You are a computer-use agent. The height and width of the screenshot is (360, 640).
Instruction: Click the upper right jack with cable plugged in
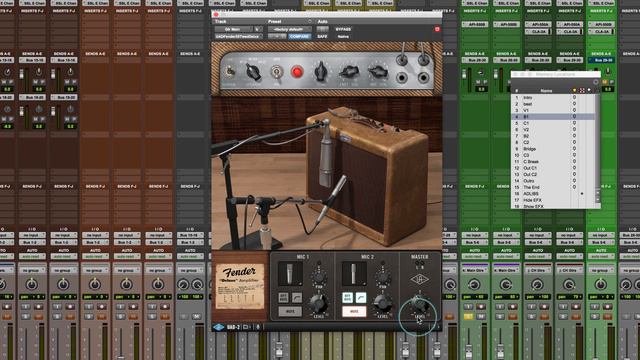point(424,60)
